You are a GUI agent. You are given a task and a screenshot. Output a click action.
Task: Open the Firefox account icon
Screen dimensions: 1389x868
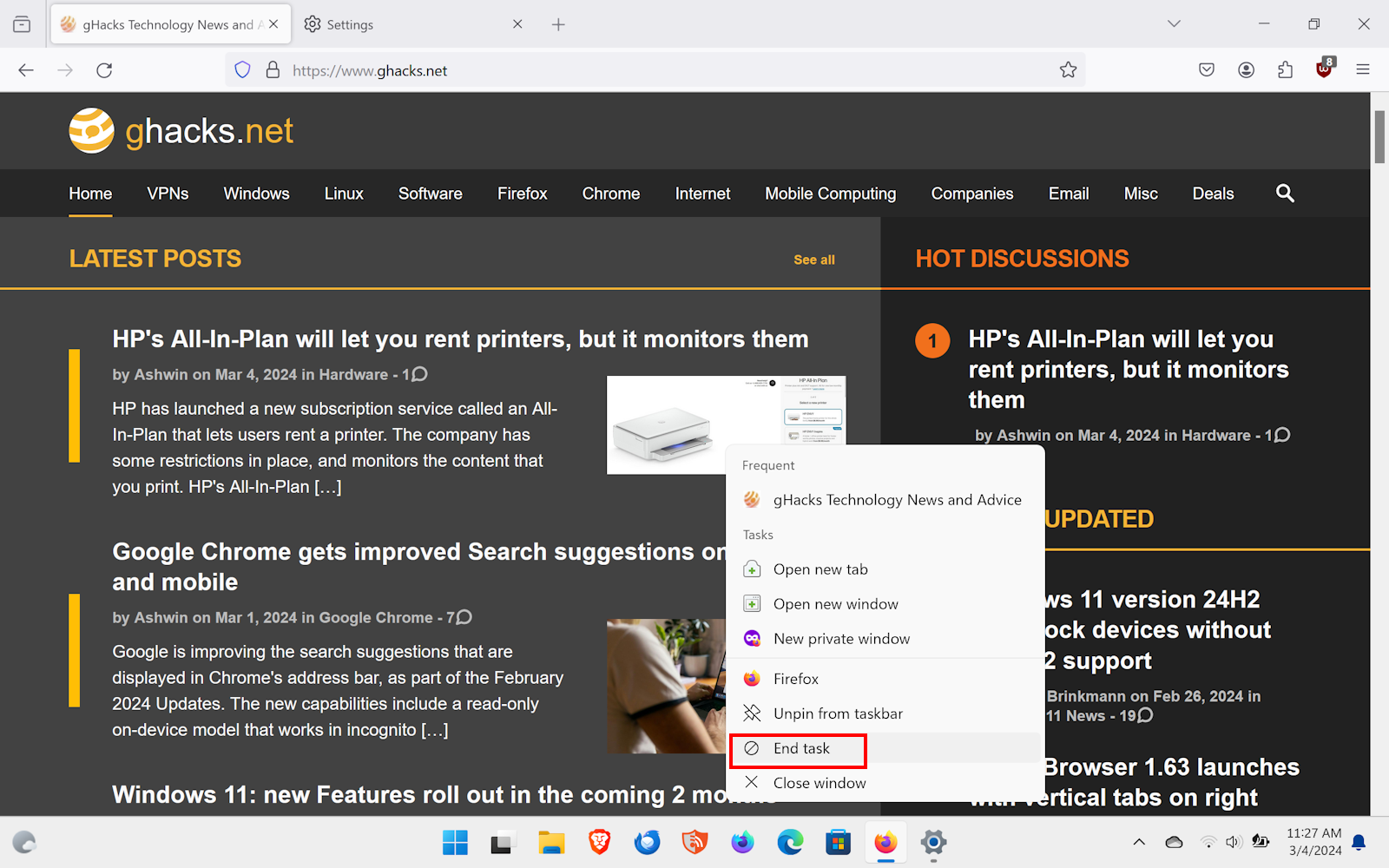coord(1246,70)
